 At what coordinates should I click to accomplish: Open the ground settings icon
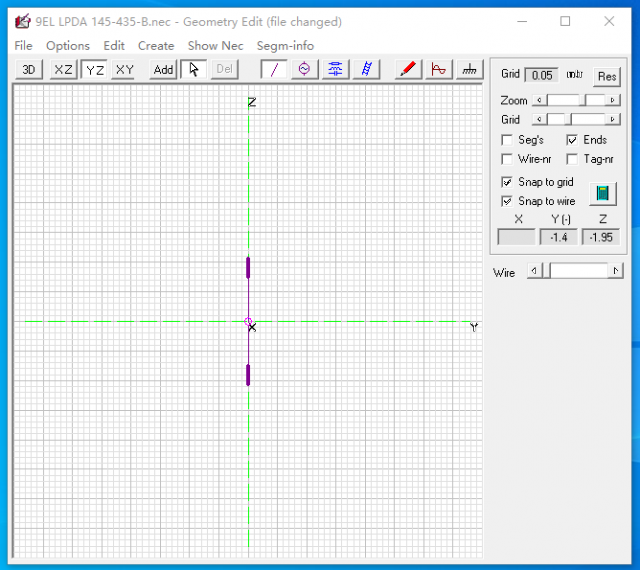[x=470, y=69]
